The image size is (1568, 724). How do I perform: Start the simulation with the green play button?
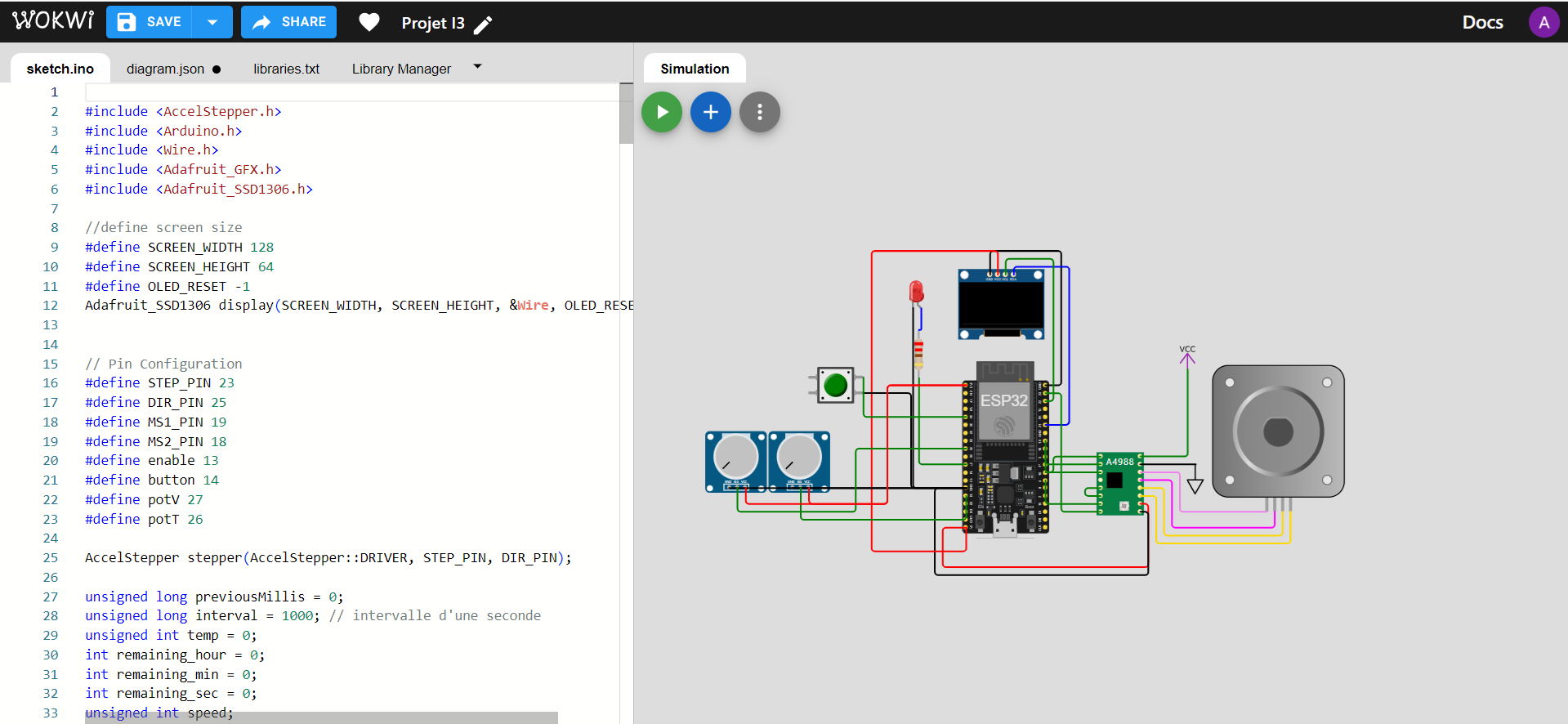(661, 112)
